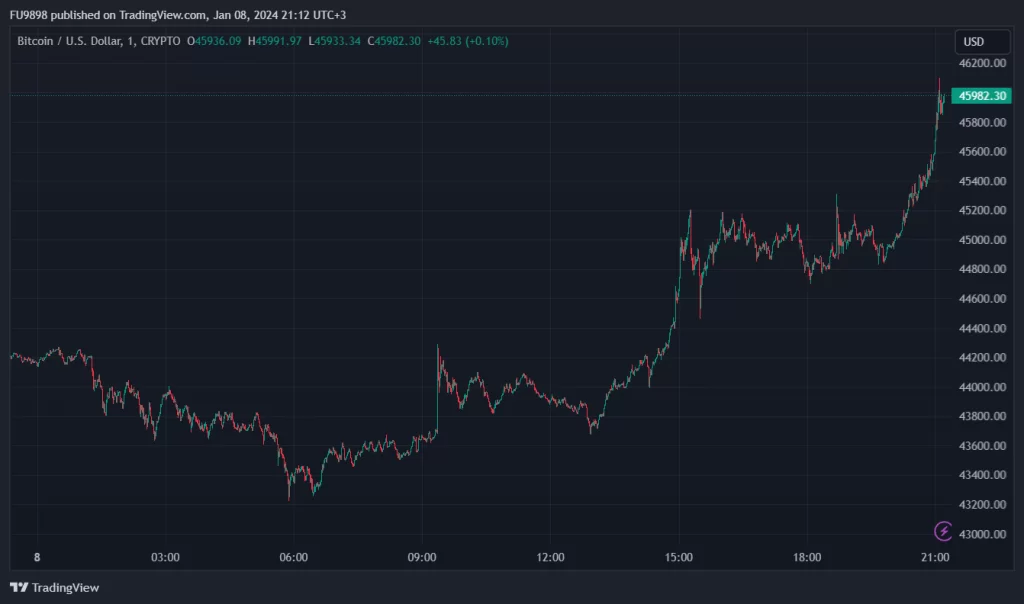The height and width of the screenshot is (604, 1024).
Task: Open the USD currency selector
Action: [973, 42]
